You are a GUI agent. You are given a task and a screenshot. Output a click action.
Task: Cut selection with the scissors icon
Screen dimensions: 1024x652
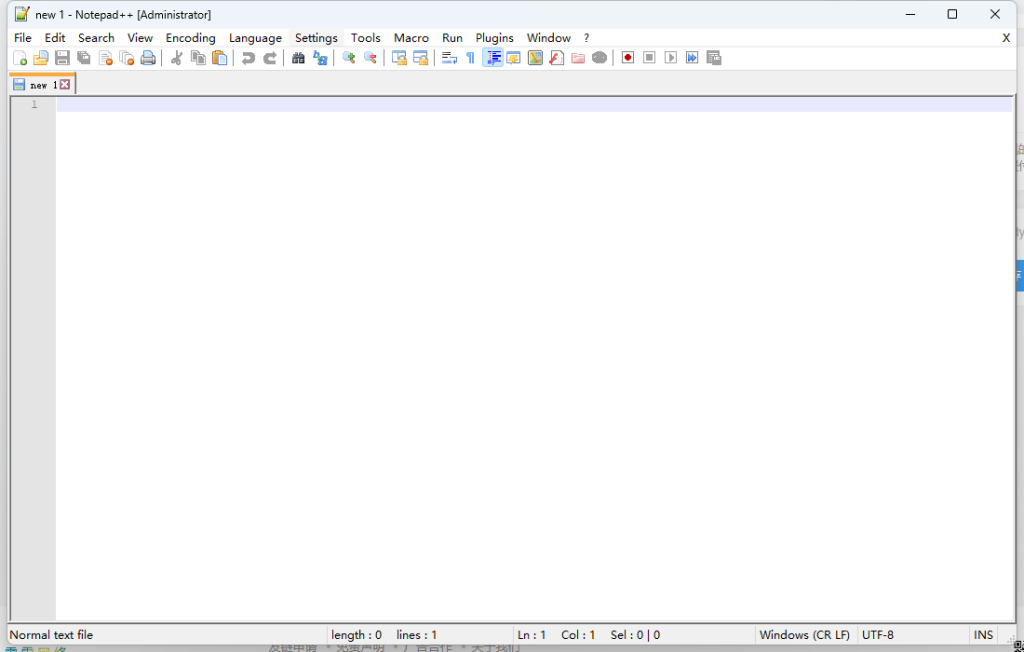(x=176, y=58)
